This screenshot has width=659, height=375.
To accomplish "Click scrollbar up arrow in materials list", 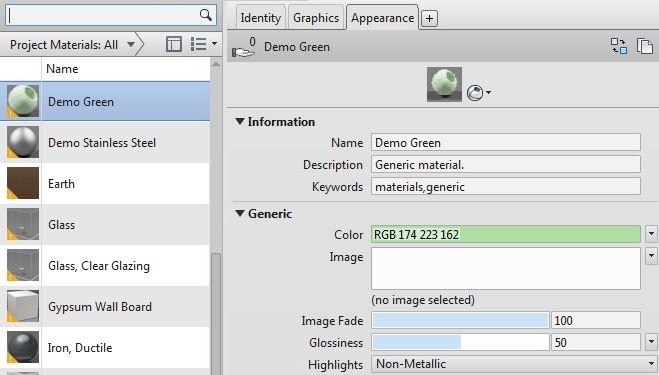I will (216, 64).
